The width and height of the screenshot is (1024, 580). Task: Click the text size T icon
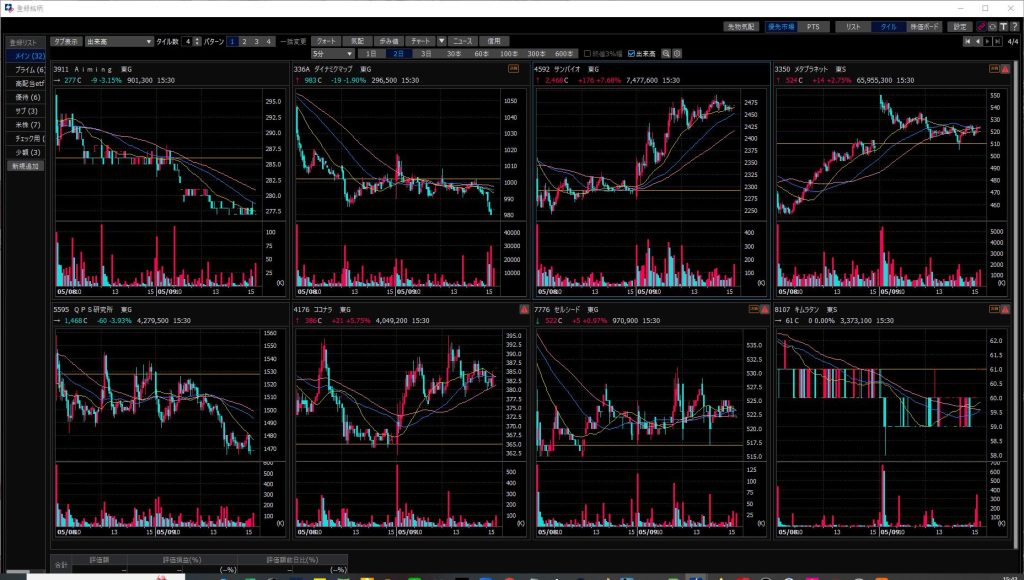click(x=1003, y=27)
